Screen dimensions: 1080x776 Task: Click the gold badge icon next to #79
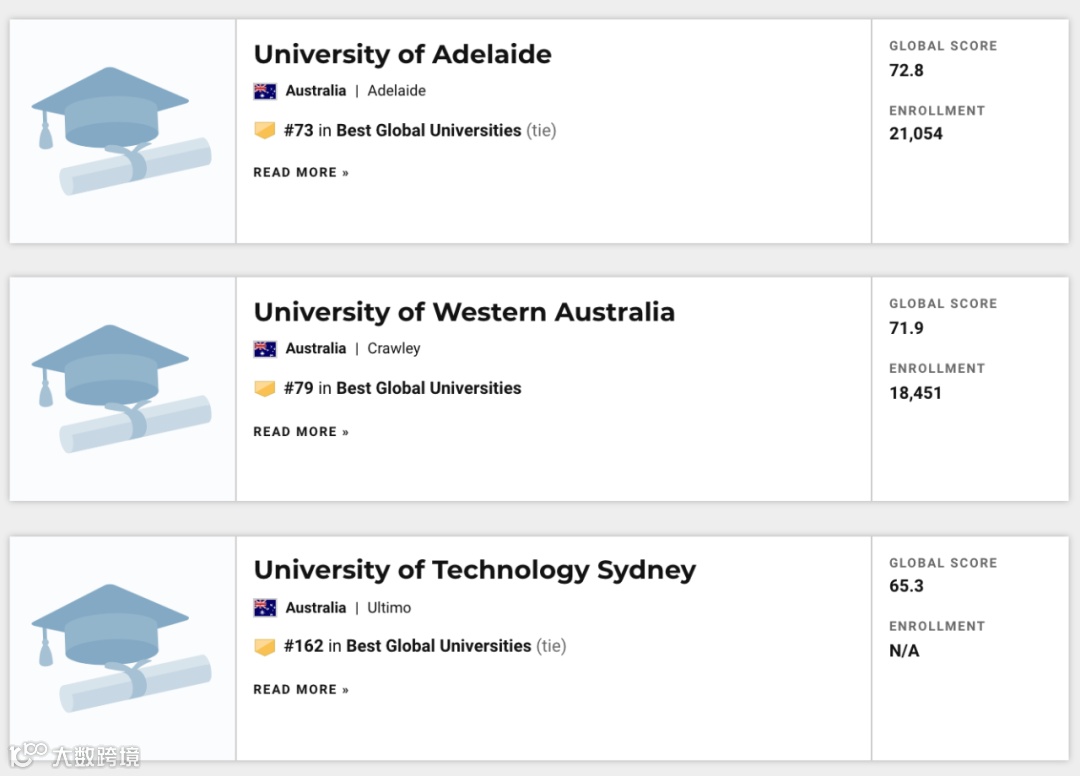265,388
